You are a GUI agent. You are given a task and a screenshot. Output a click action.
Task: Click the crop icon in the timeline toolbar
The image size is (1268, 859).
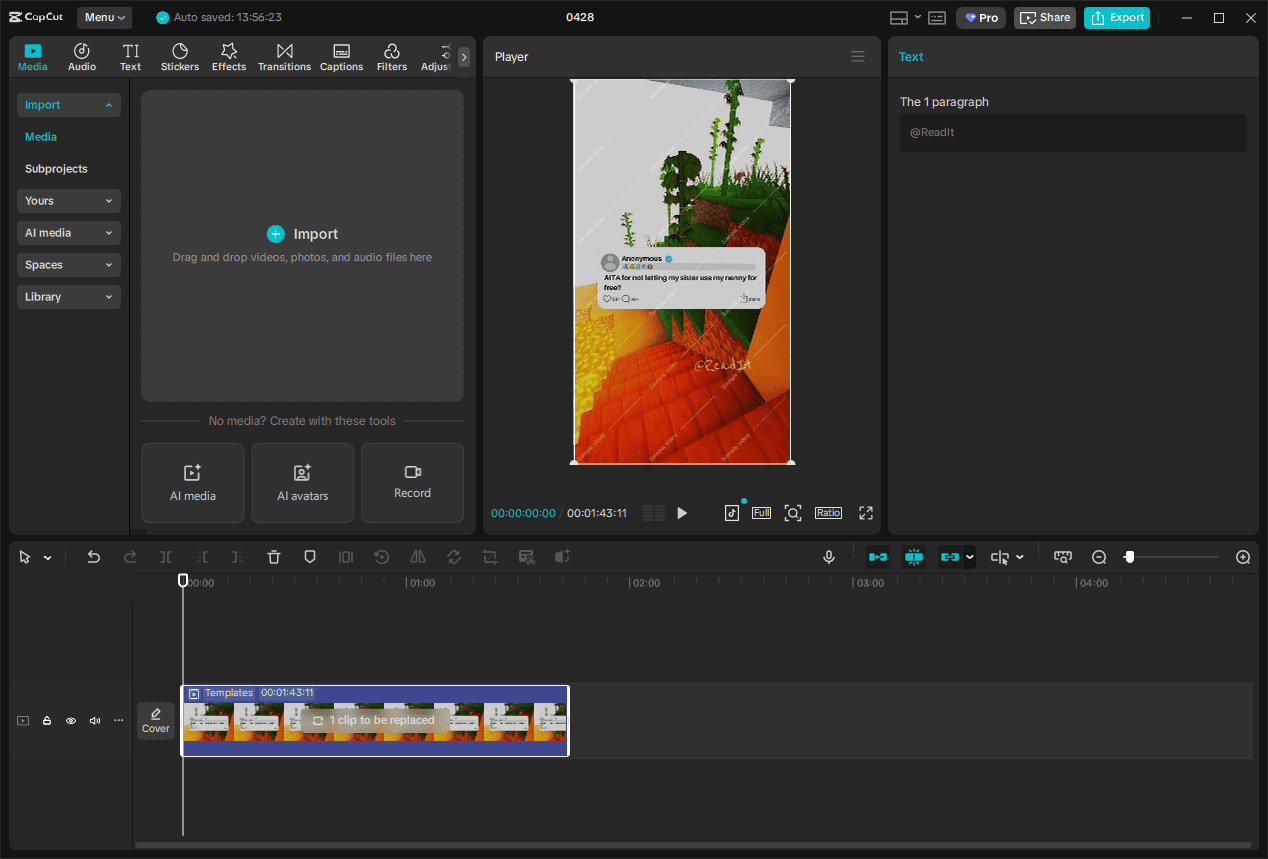click(490, 557)
